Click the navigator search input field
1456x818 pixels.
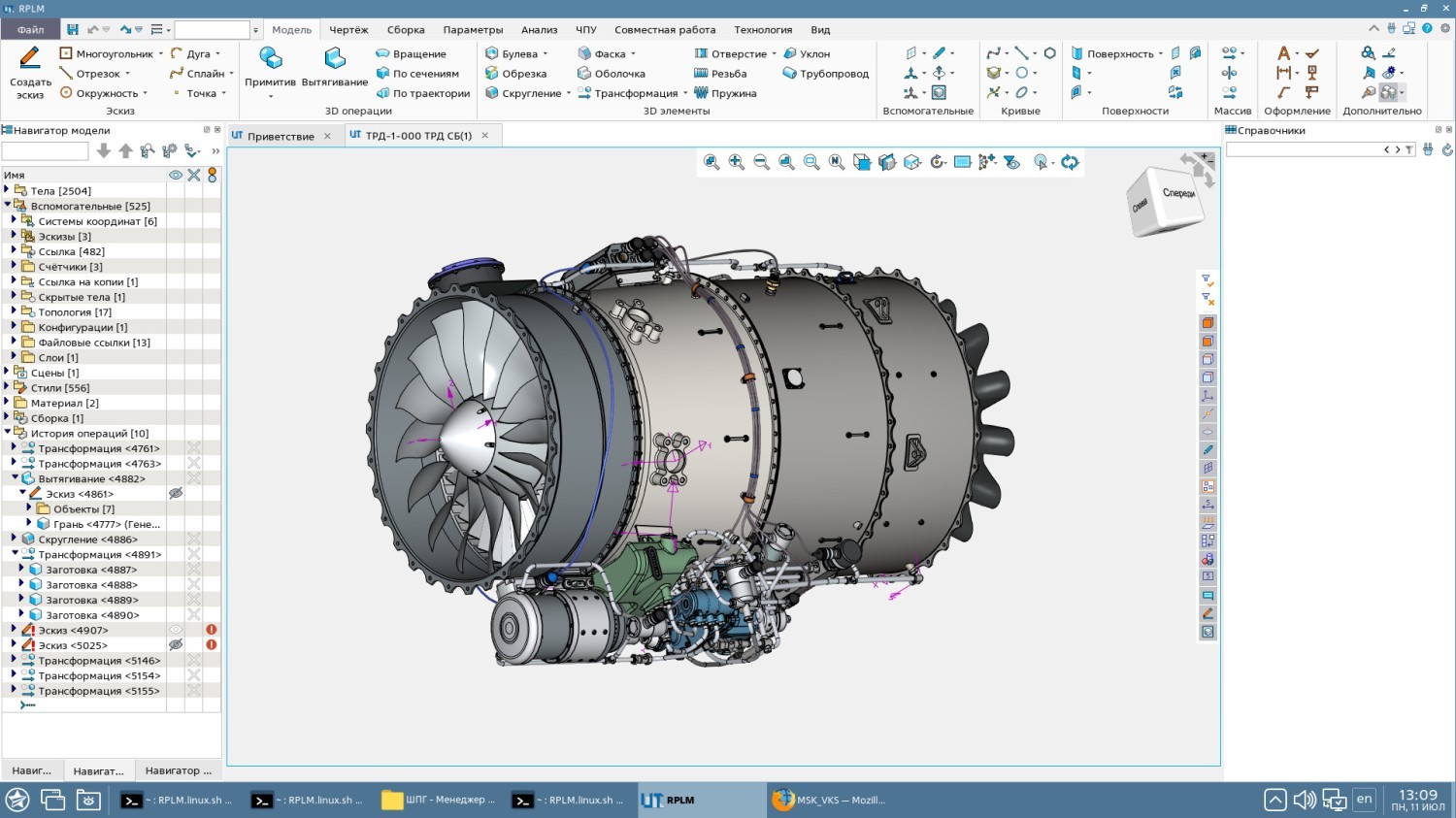click(45, 151)
